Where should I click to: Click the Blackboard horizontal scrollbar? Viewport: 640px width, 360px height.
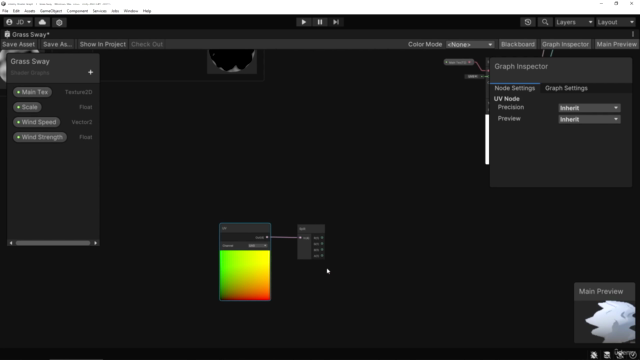(x=53, y=243)
